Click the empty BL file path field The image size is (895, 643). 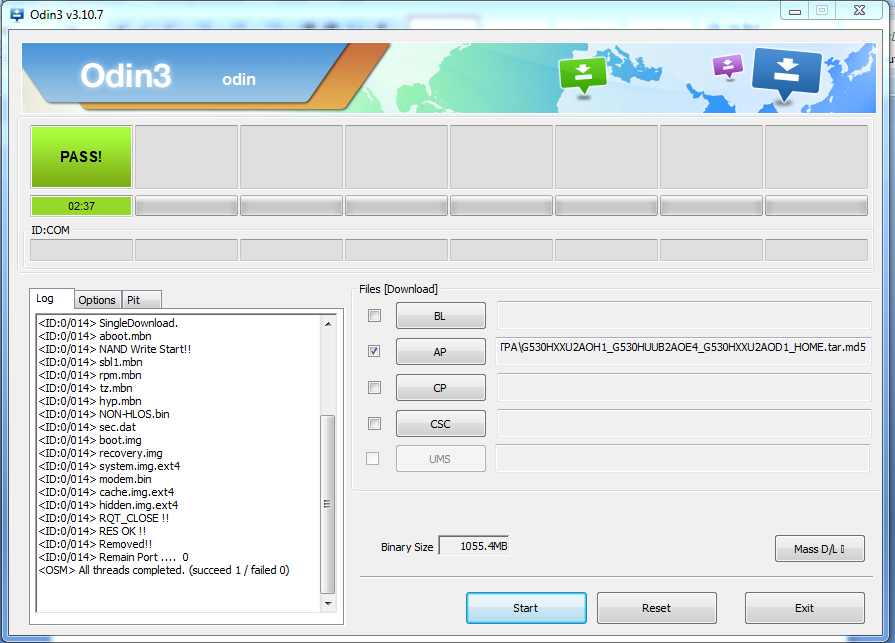684,315
